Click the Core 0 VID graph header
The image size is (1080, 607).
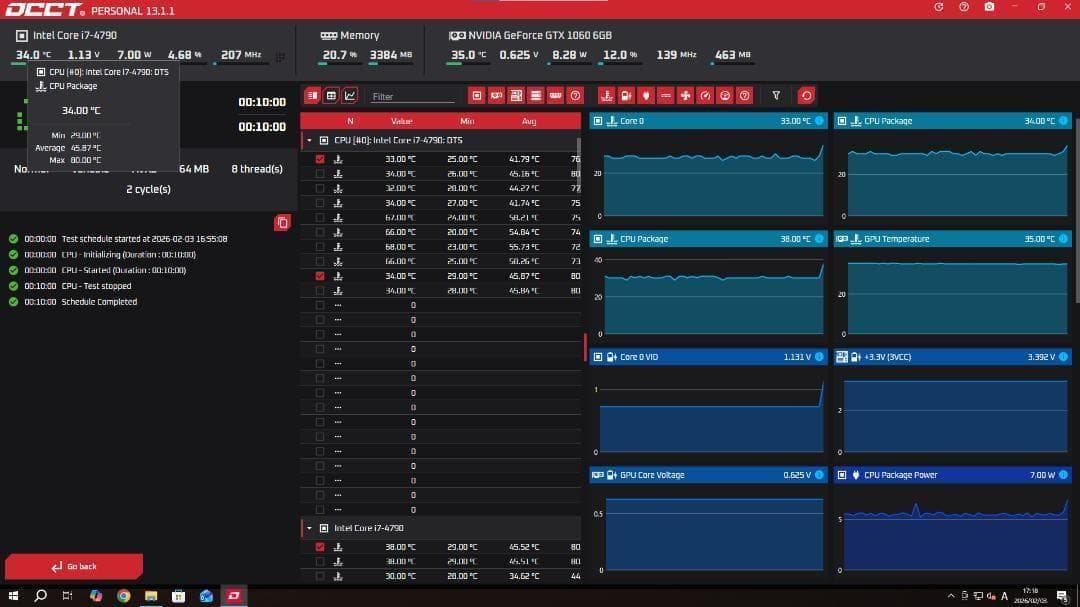(x=708, y=357)
